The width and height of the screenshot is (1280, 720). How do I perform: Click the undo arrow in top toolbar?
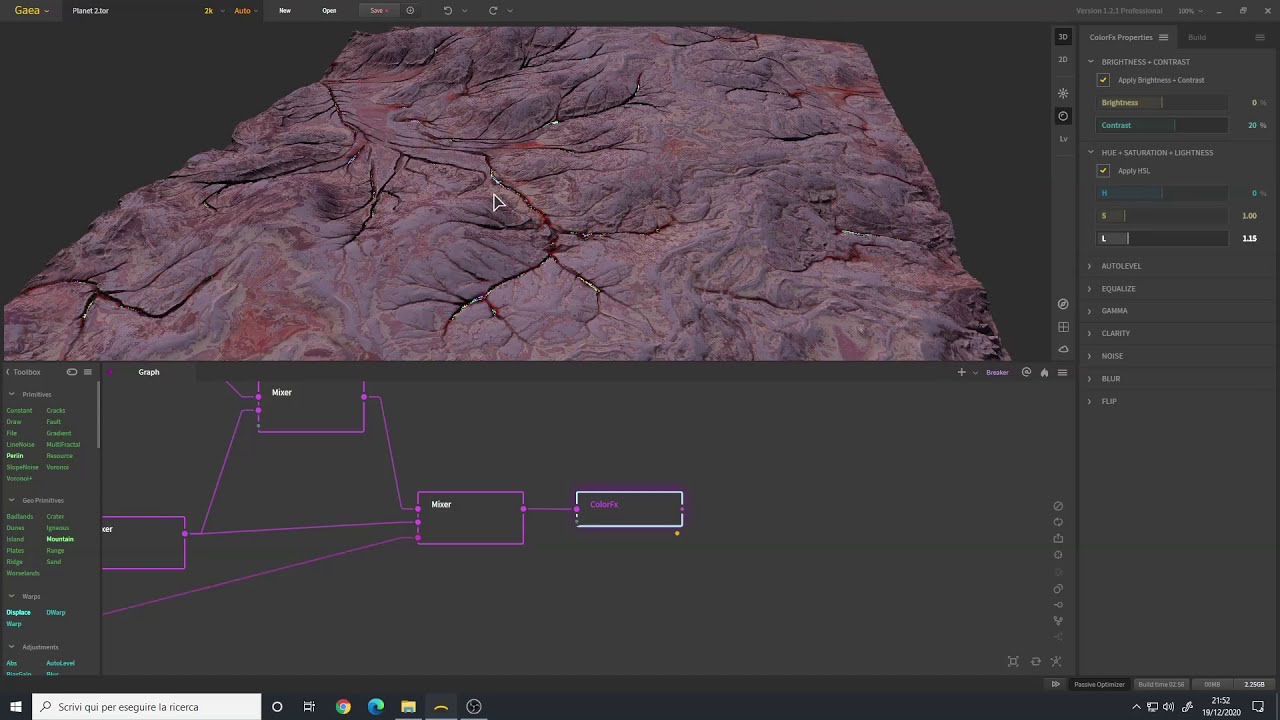click(x=447, y=10)
